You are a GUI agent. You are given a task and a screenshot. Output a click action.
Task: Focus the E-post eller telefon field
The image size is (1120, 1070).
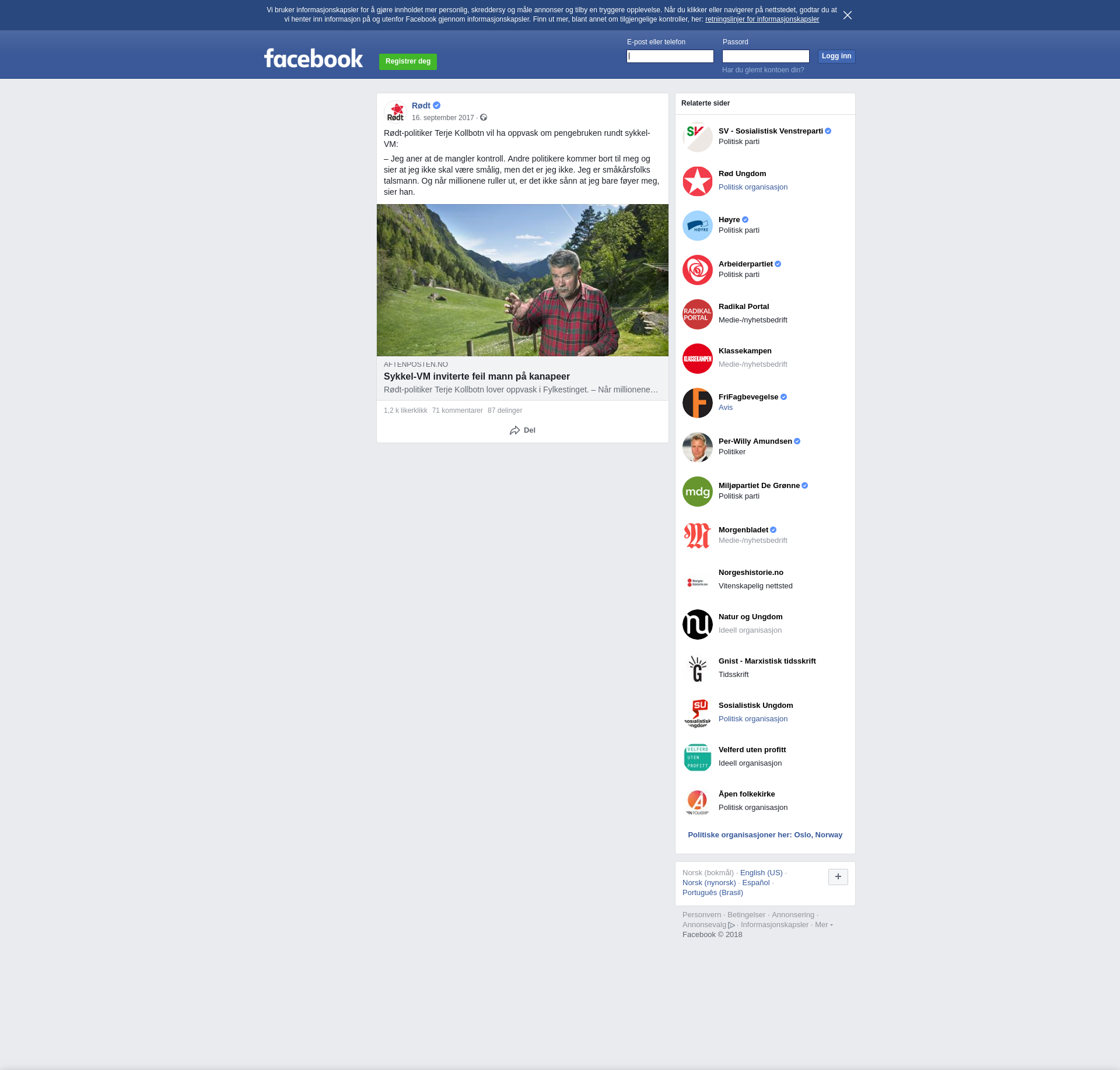point(670,57)
